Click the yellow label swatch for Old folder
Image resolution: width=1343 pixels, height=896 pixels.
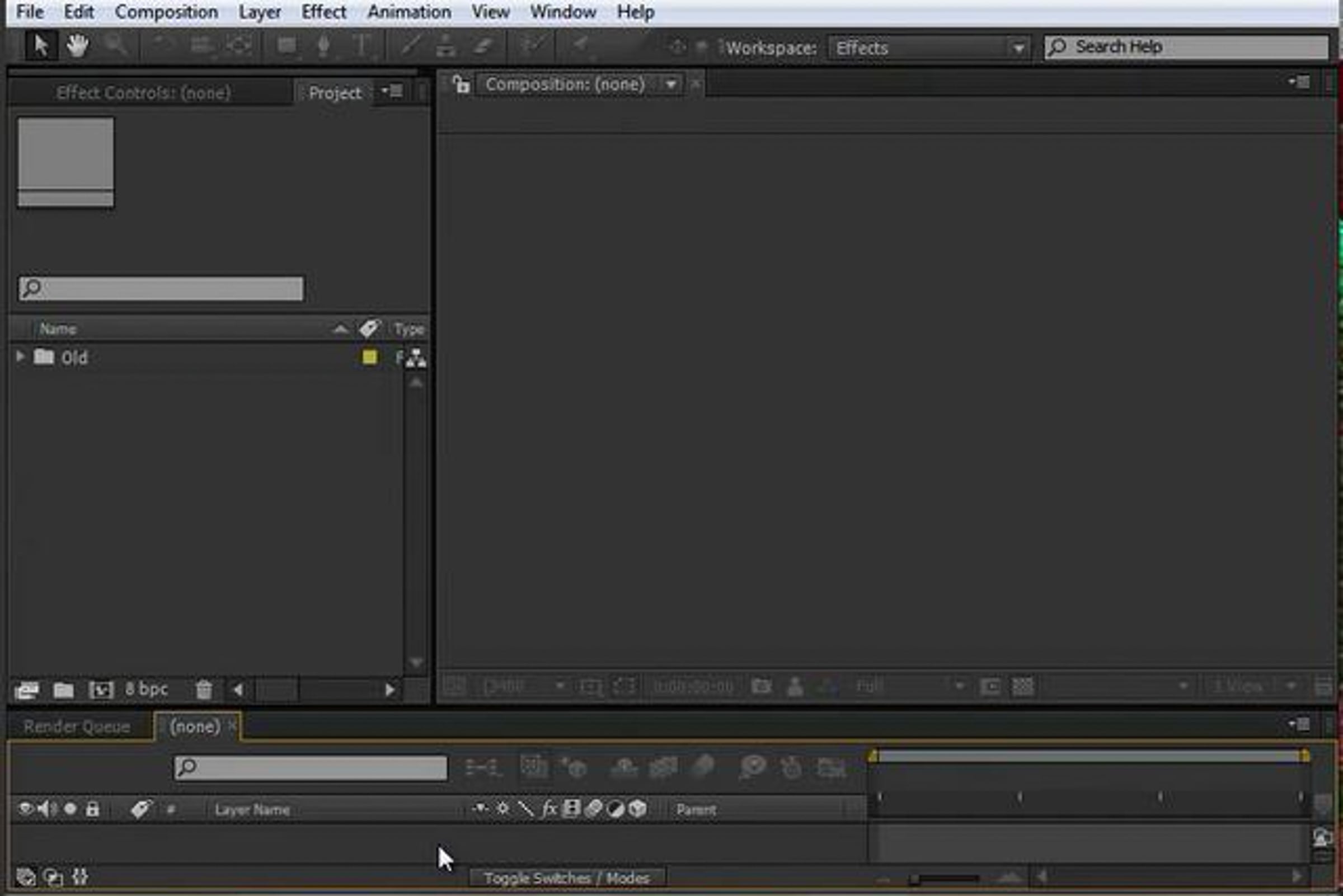tap(369, 357)
